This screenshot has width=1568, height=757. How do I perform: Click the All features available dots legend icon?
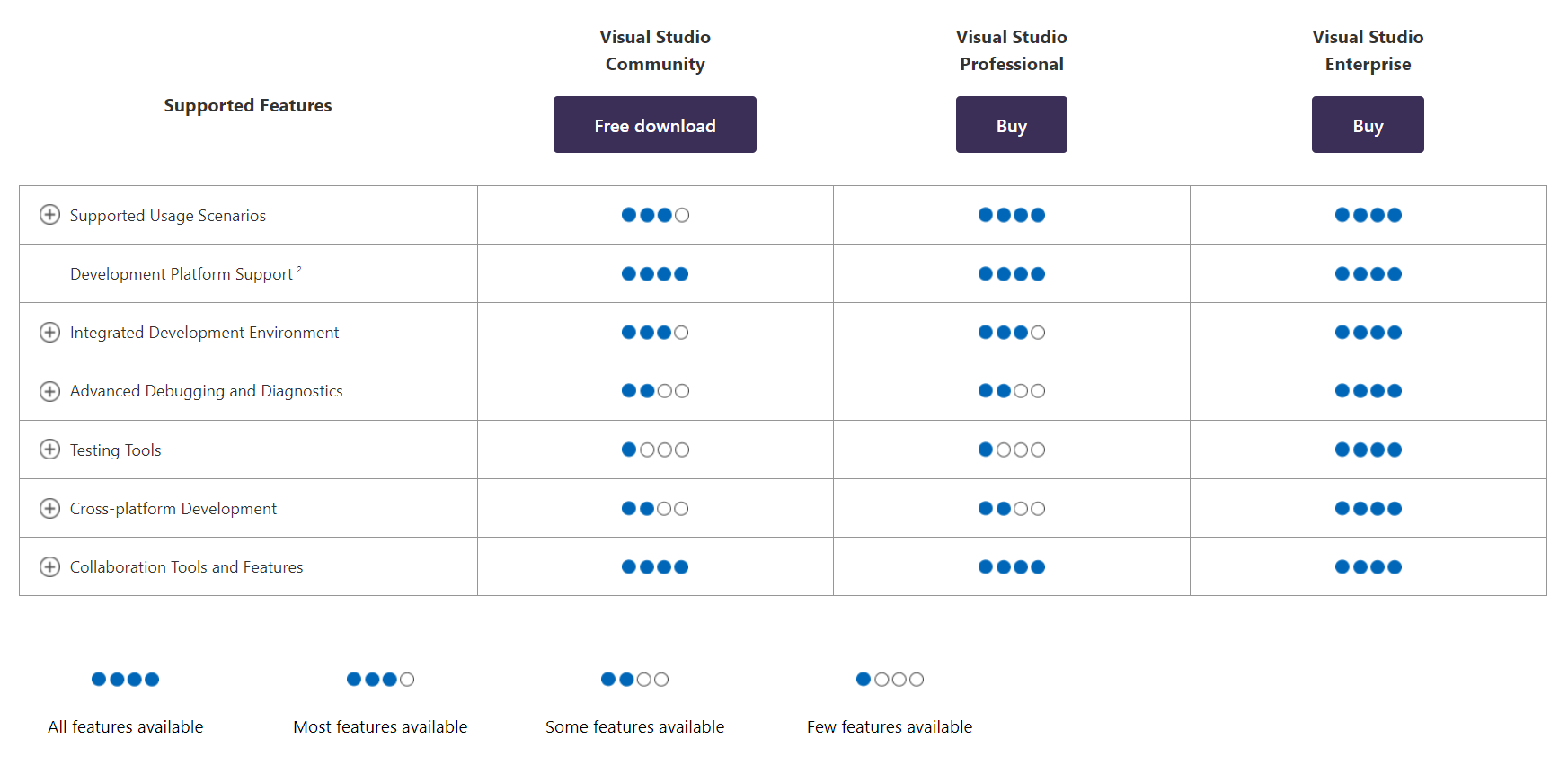point(125,680)
